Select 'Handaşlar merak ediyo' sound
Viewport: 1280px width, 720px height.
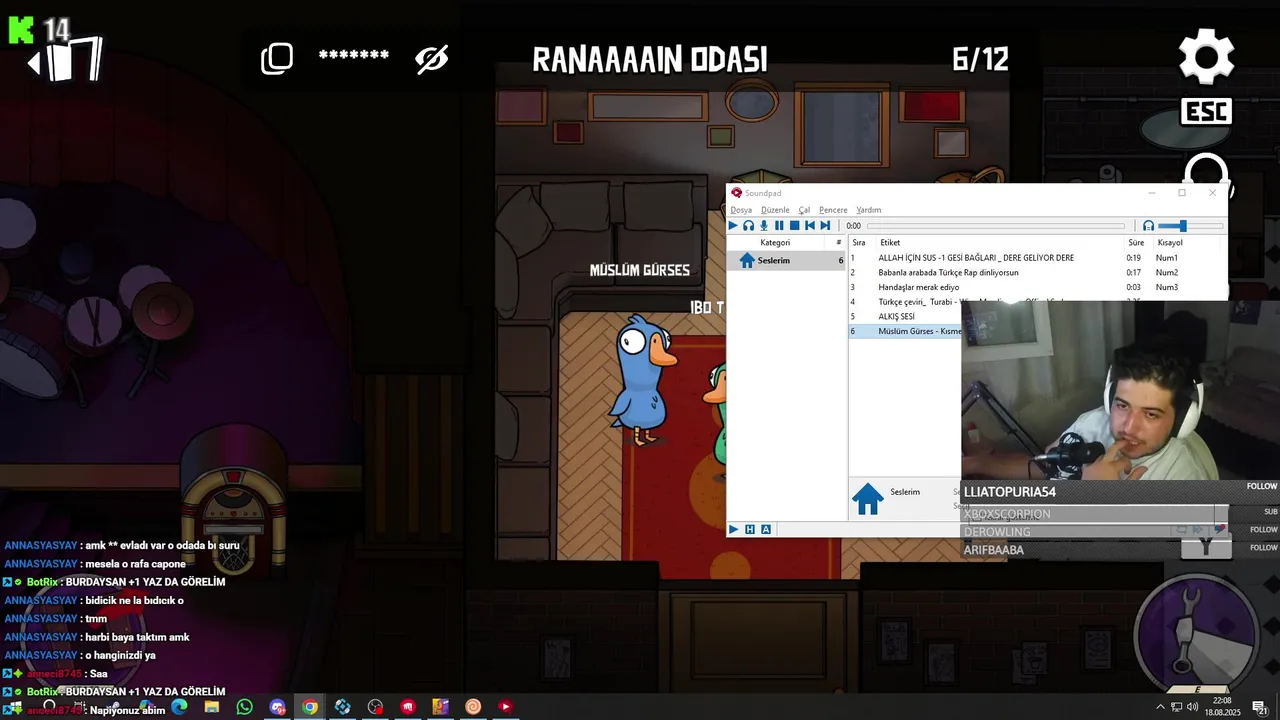point(918,288)
